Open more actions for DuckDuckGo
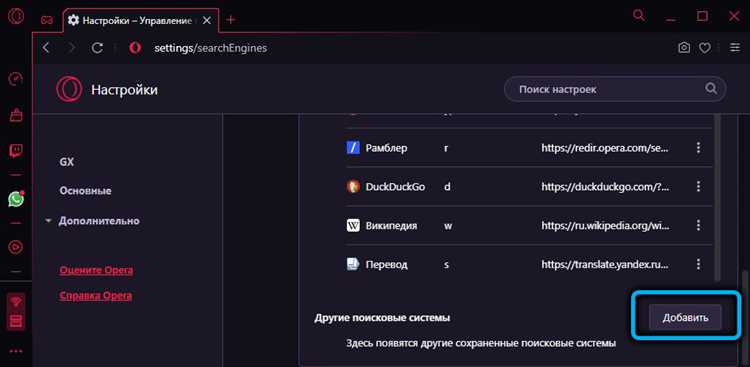This screenshot has height=367, width=750. click(698, 187)
